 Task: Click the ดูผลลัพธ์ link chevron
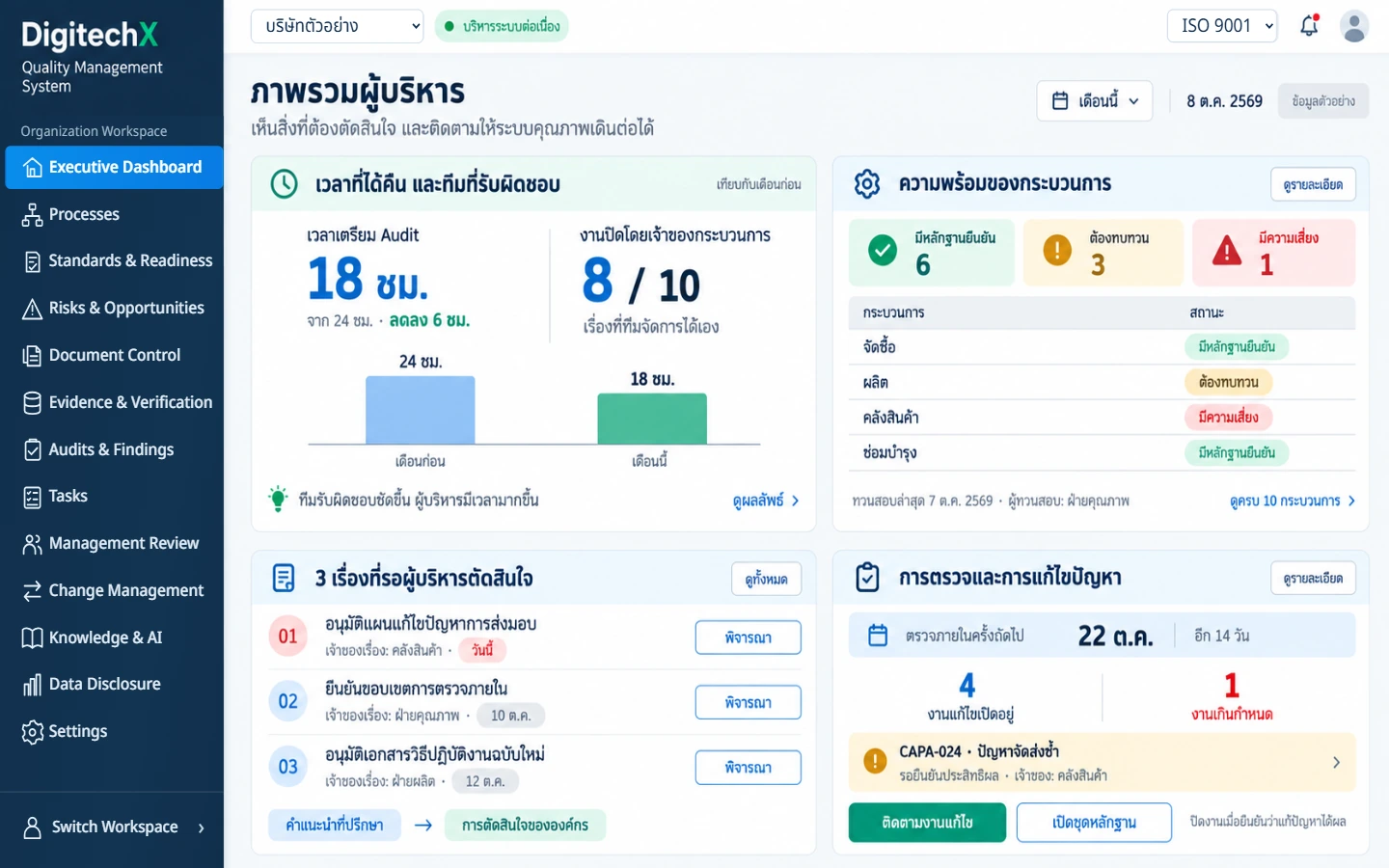(x=795, y=501)
